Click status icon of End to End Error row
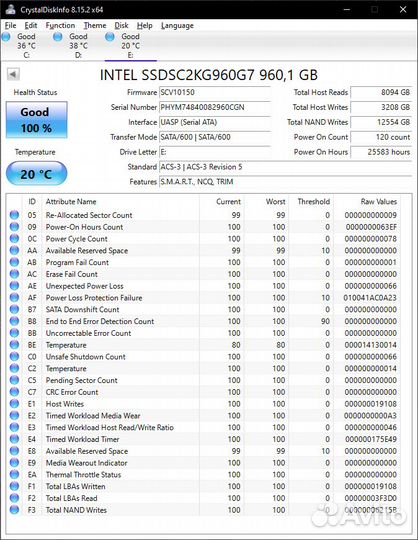Viewport: 418px width, 540px height. pos(14,321)
